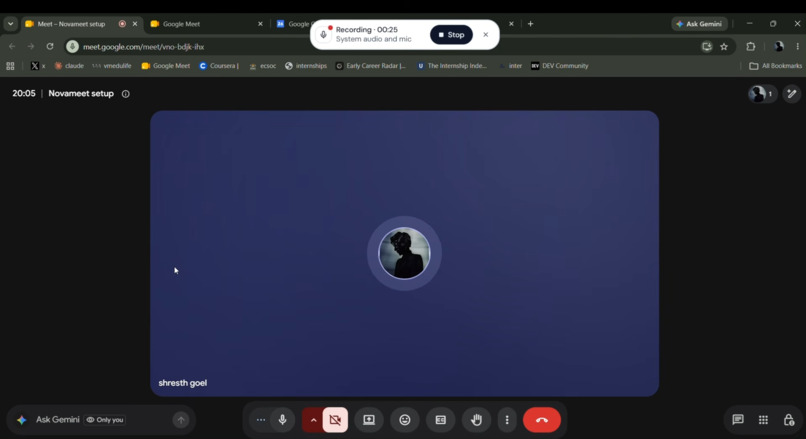Screen dimensions: 806x439
Task: Open the emoji reactions button
Action: coord(405,420)
